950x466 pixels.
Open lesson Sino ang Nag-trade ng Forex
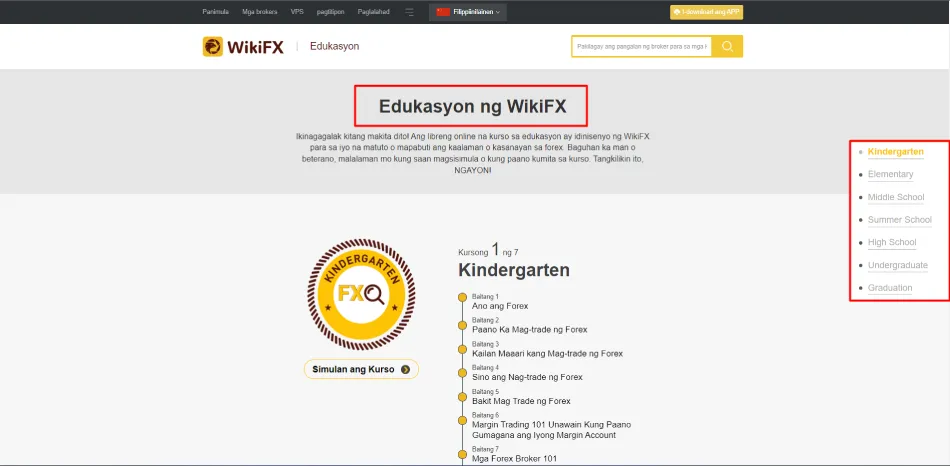click(527, 377)
